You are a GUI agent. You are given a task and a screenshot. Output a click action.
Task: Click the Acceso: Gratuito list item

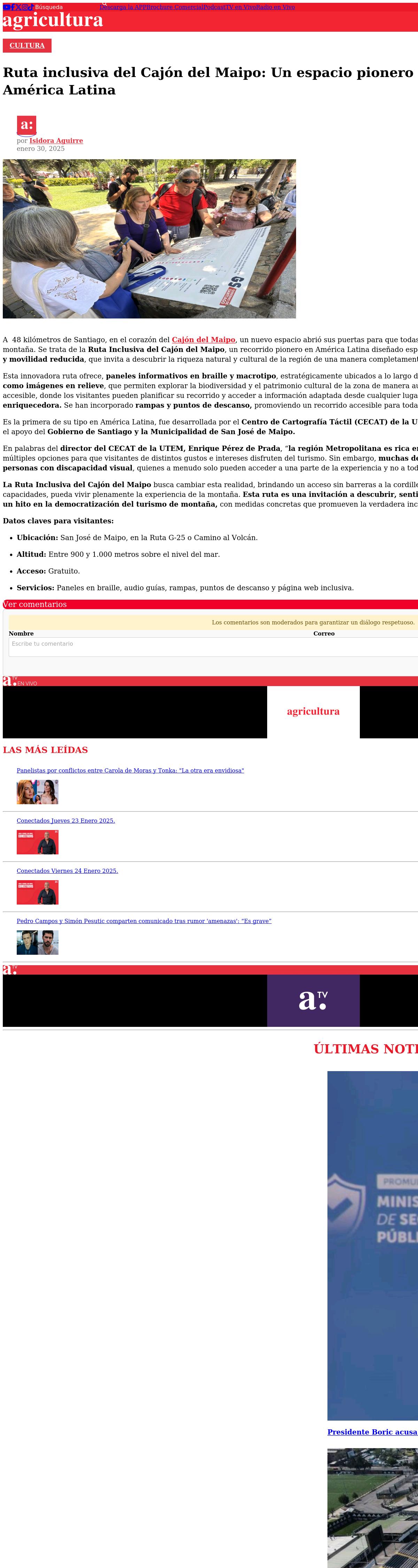pos(48,571)
